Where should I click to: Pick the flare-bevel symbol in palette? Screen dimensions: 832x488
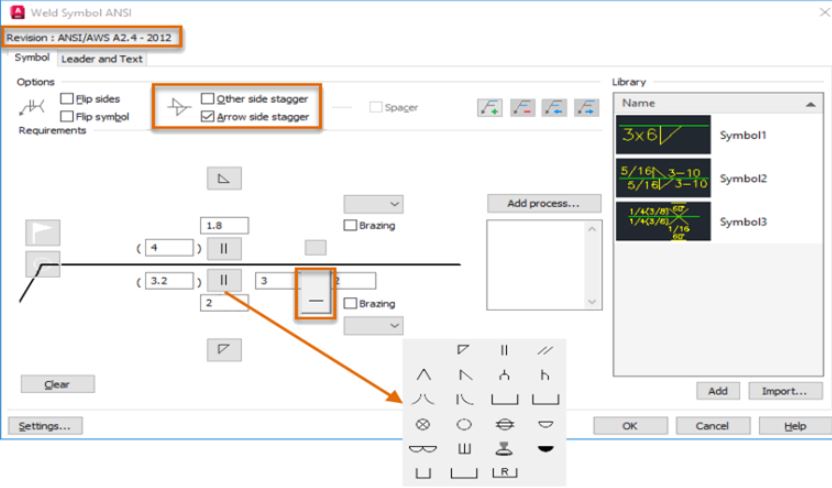click(x=464, y=399)
